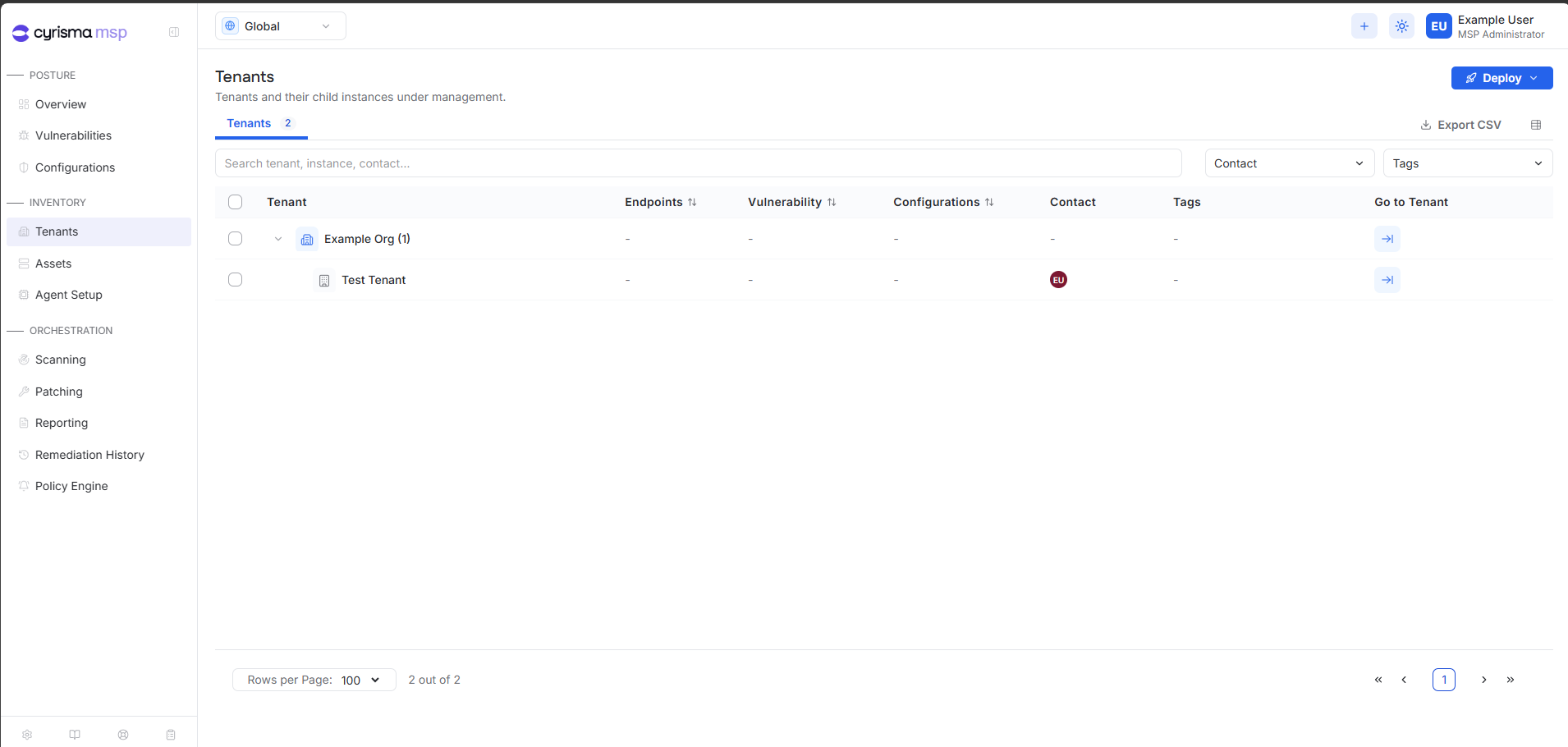Click the Cyrisma MSP logo

[70, 33]
